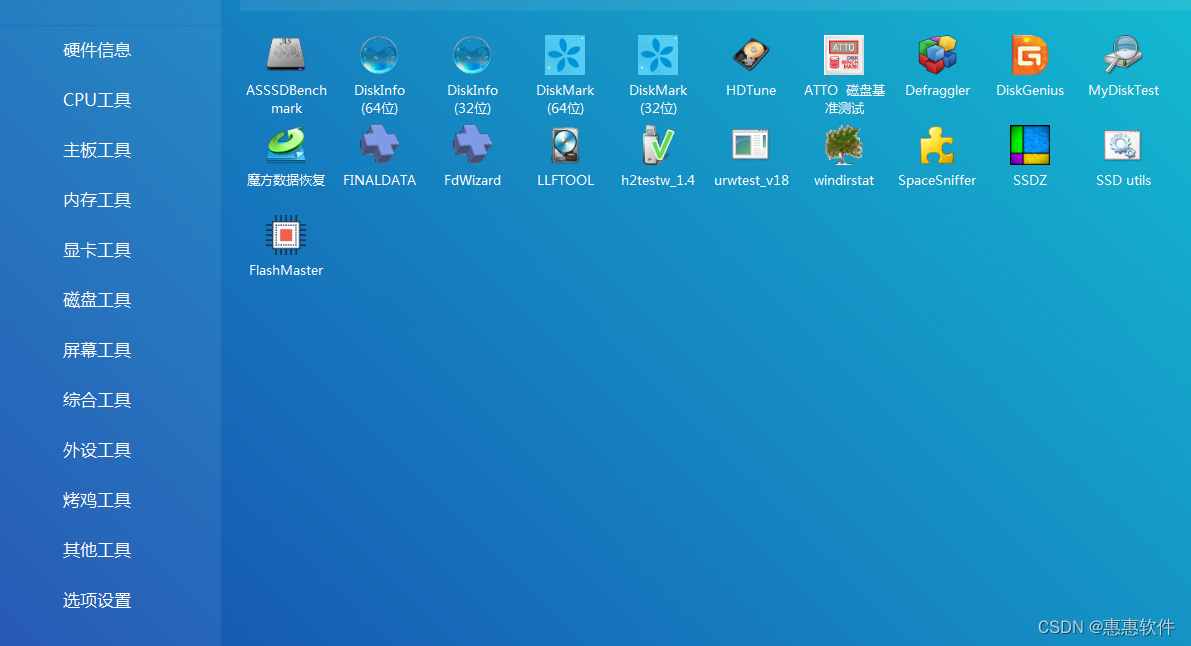Open 屏幕工具 category

point(97,350)
